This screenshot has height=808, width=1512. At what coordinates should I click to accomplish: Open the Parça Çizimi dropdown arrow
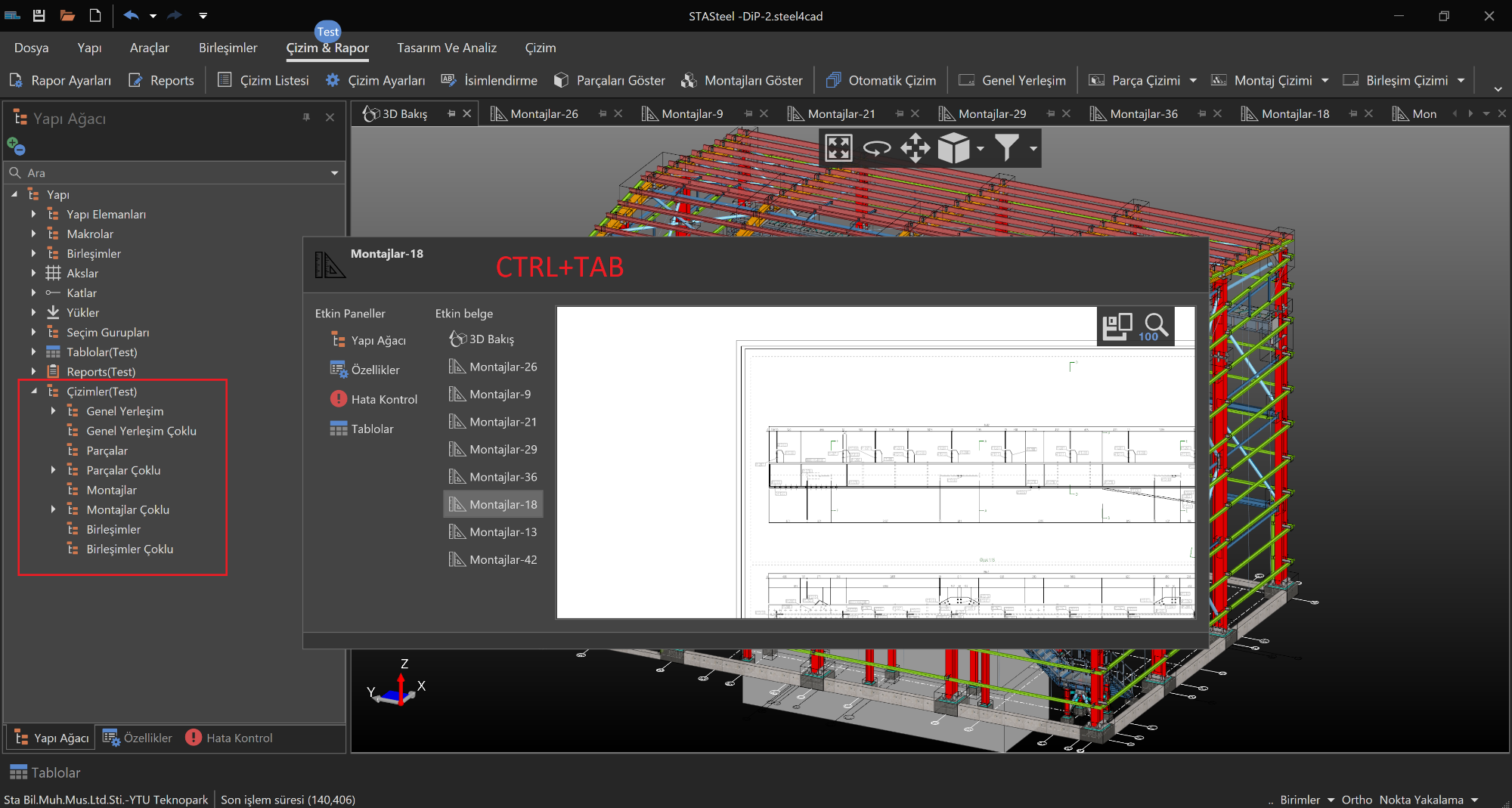(1193, 80)
